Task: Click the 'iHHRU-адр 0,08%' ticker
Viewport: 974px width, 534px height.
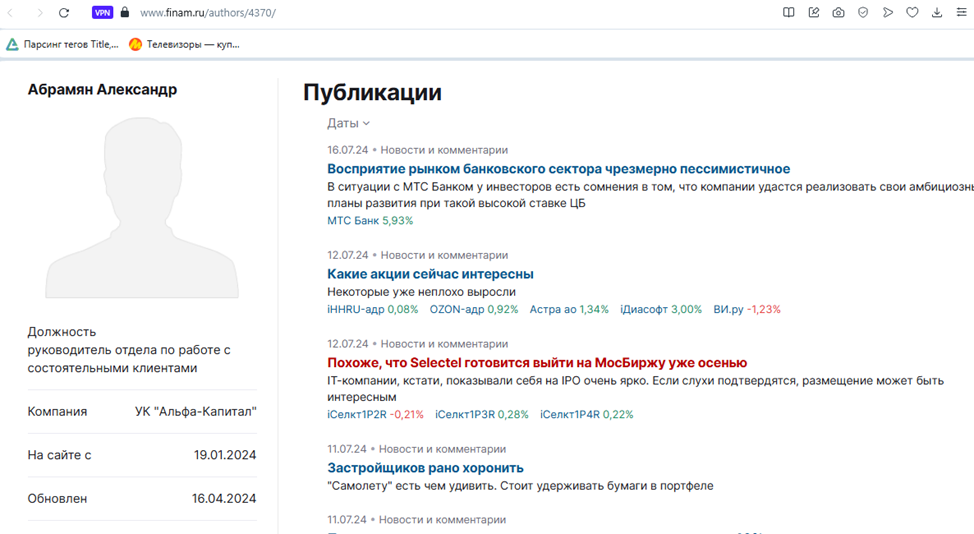Action: click(x=373, y=309)
